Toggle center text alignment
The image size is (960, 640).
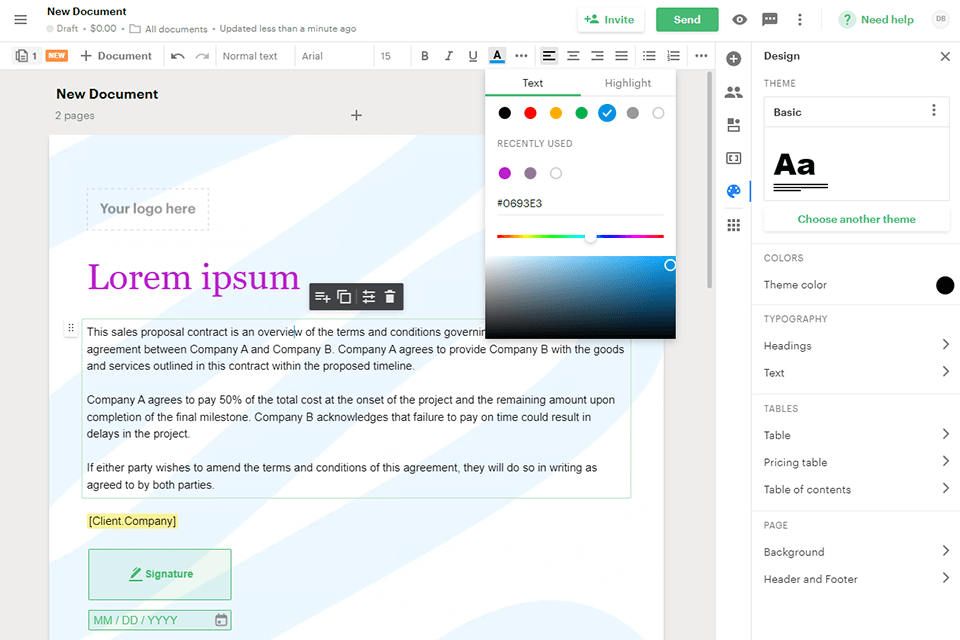pyautogui.click(x=573, y=56)
